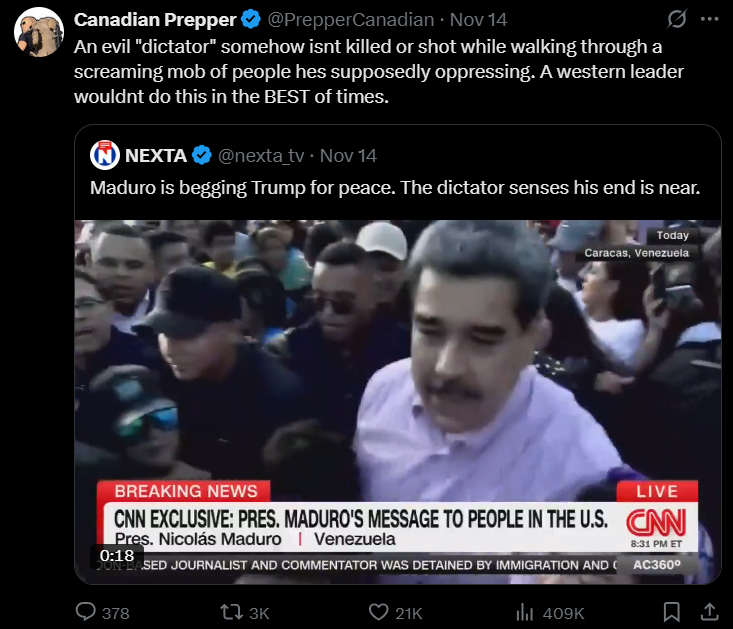
Task: Open the three-dot more options menu
Action: (710, 19)
